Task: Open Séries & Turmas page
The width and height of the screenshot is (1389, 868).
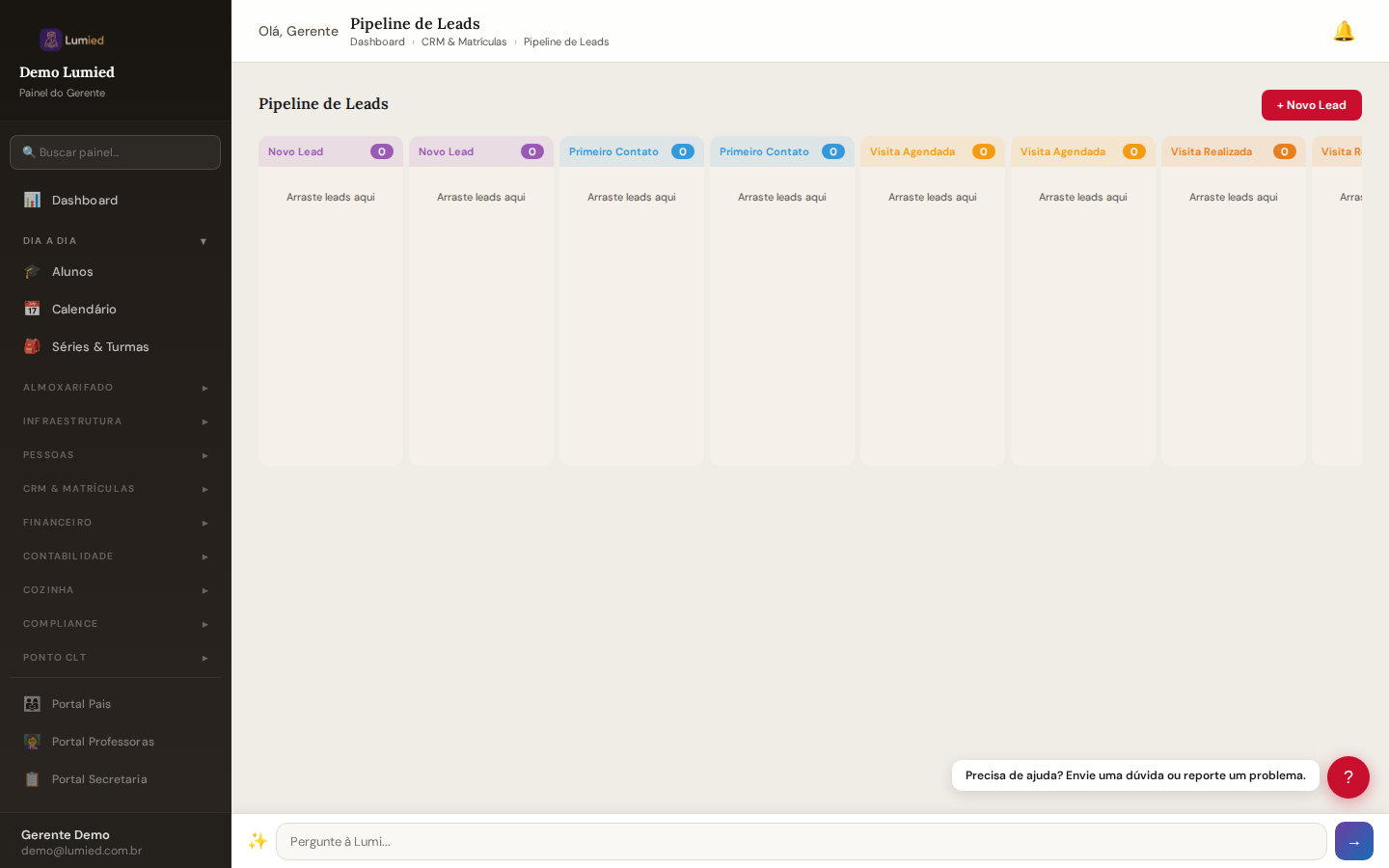Action: click(100, 347)
